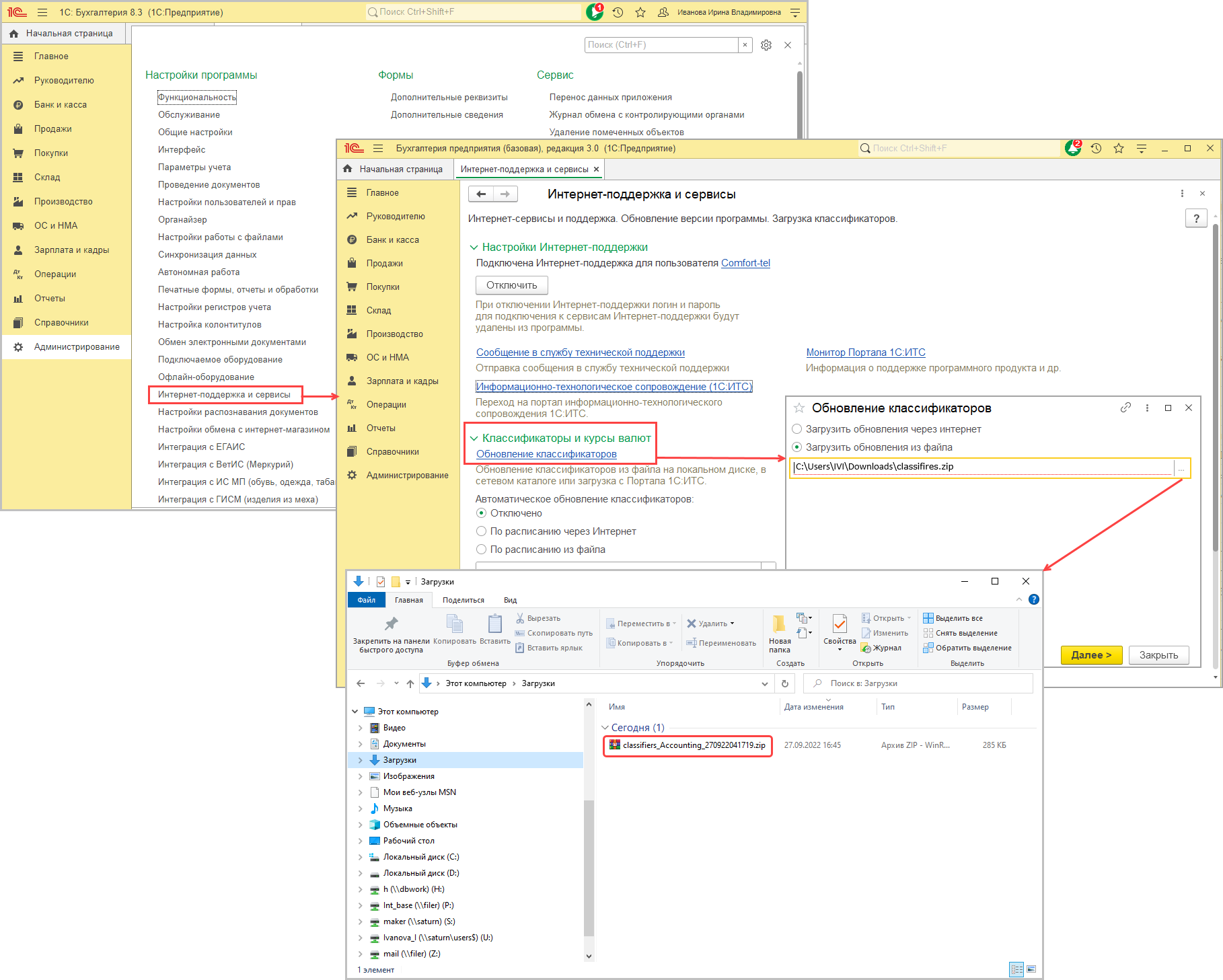Click Cut in Explorer ribbon
The image size is (1223, 980).
pos(538,618)
